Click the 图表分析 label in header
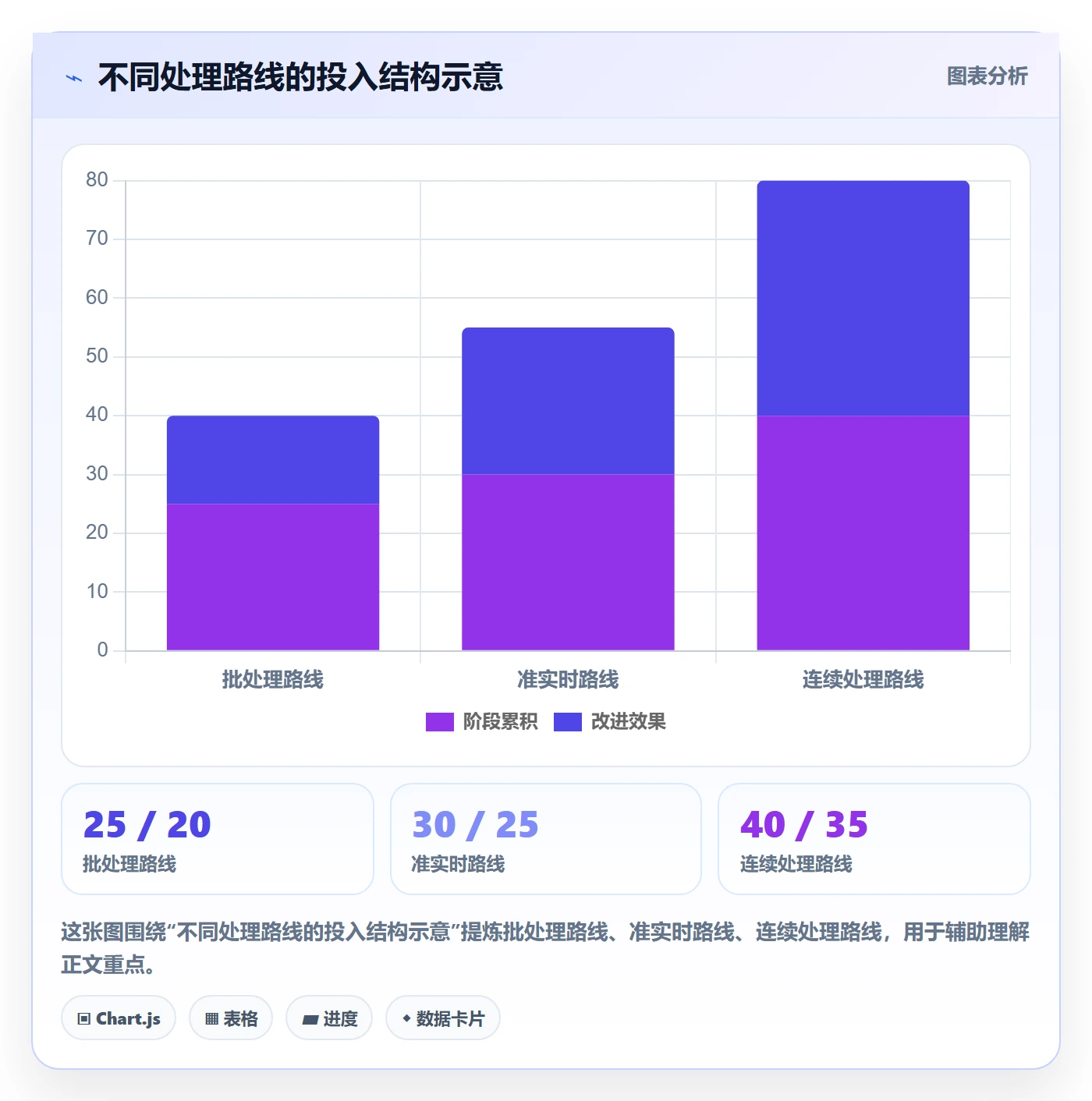 pos(987,76)
